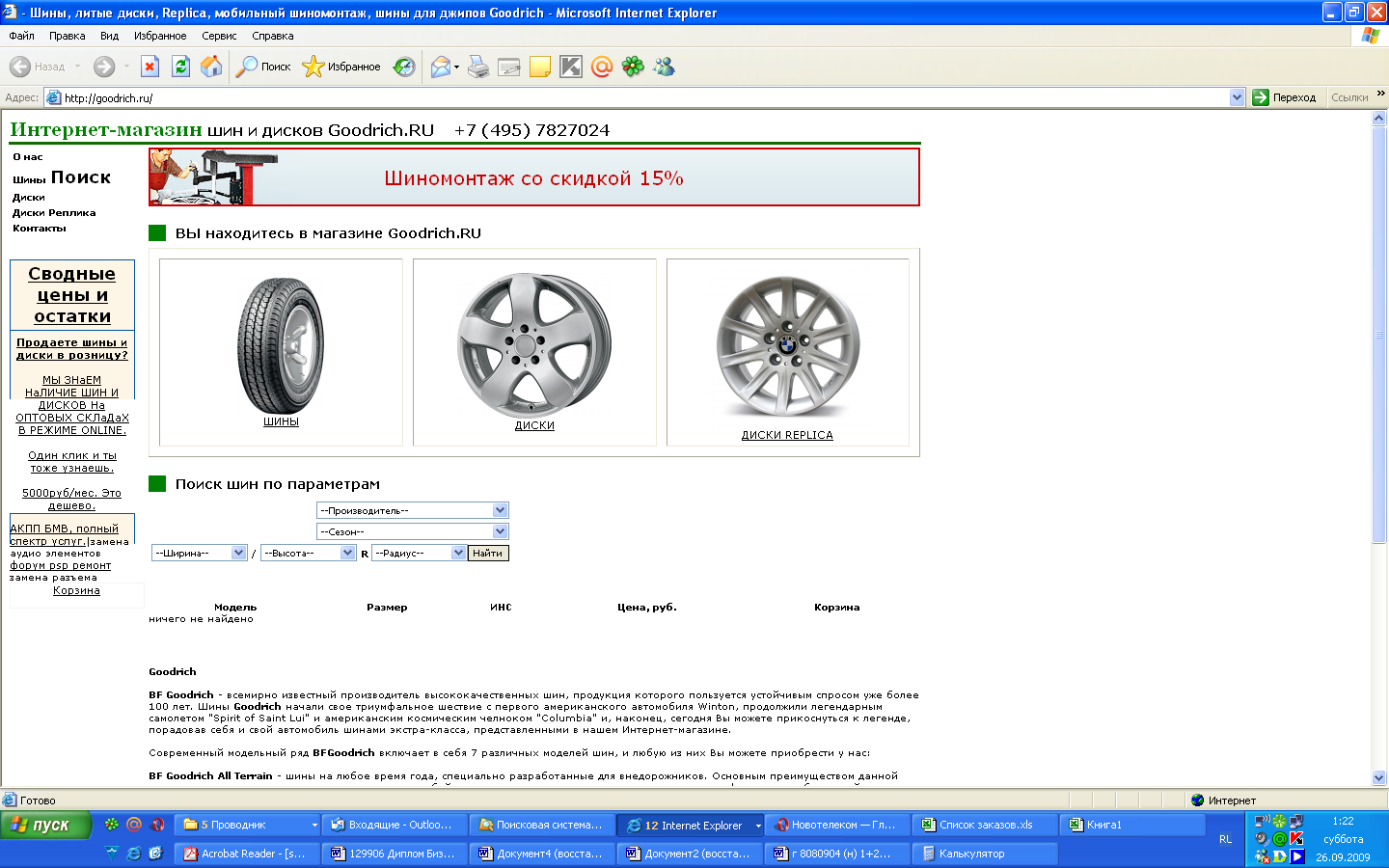Launch Opera from quick launch icon
1389x868 pixels.
pyautogui.click(x=158, y=825)
